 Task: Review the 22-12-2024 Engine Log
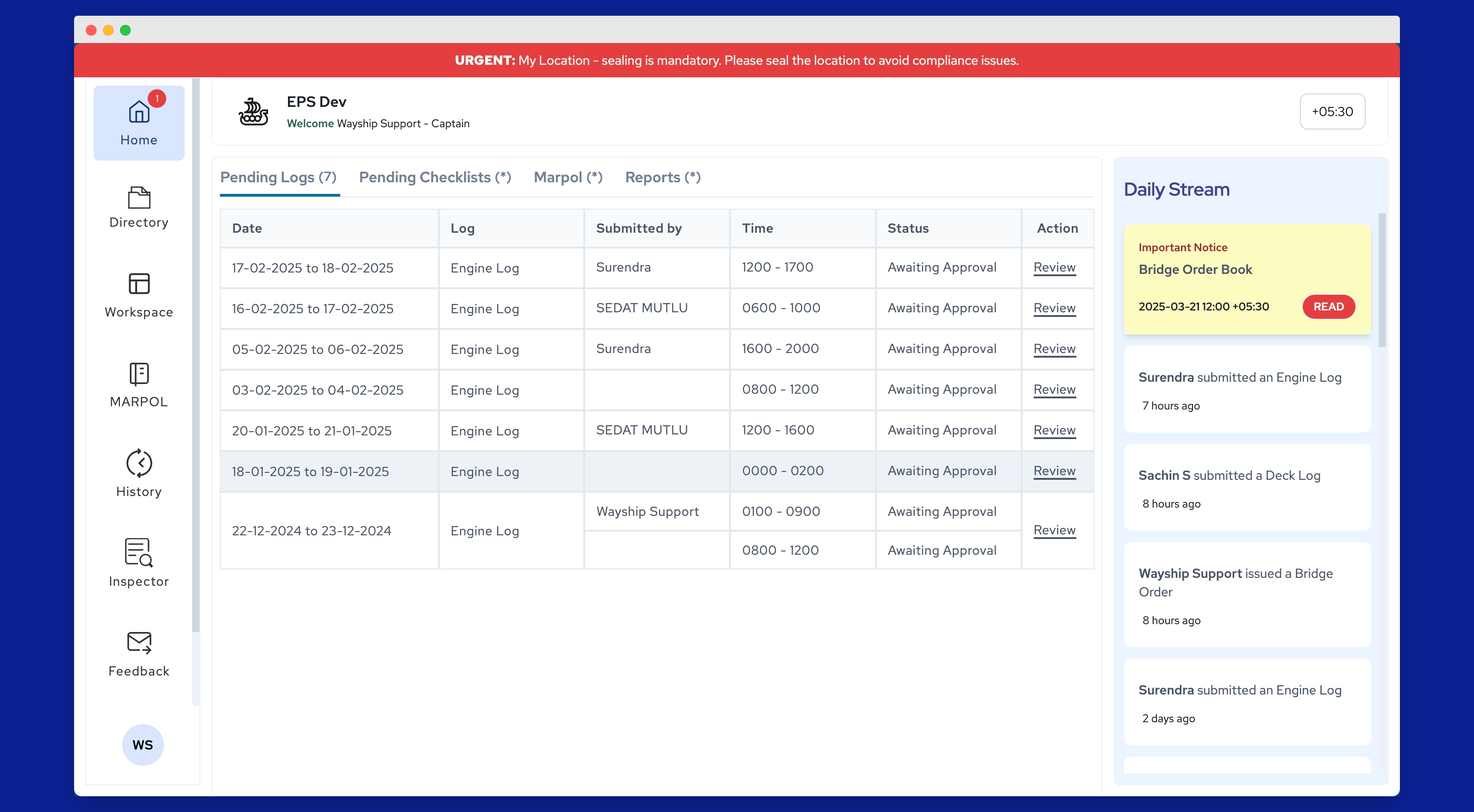[x=1054, y=530]
